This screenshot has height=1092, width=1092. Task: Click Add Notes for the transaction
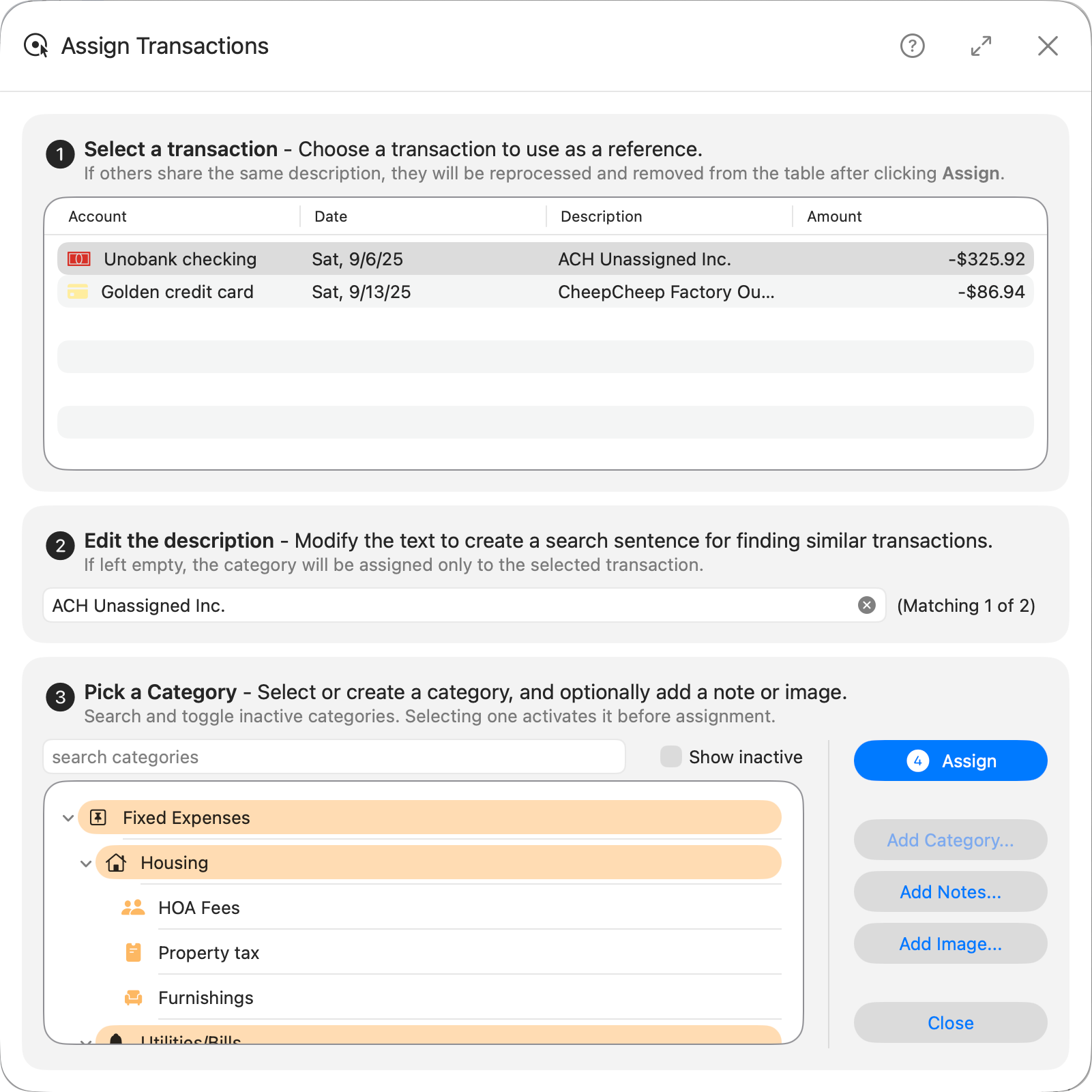pos(950,891)
